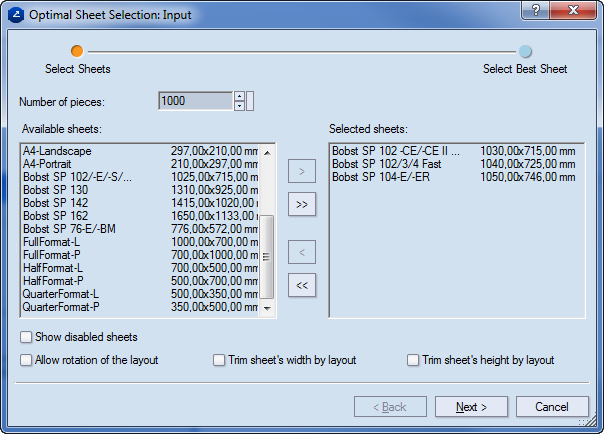
Task: Decrease number of pieces with down arrow
Action: pos(239,105)
